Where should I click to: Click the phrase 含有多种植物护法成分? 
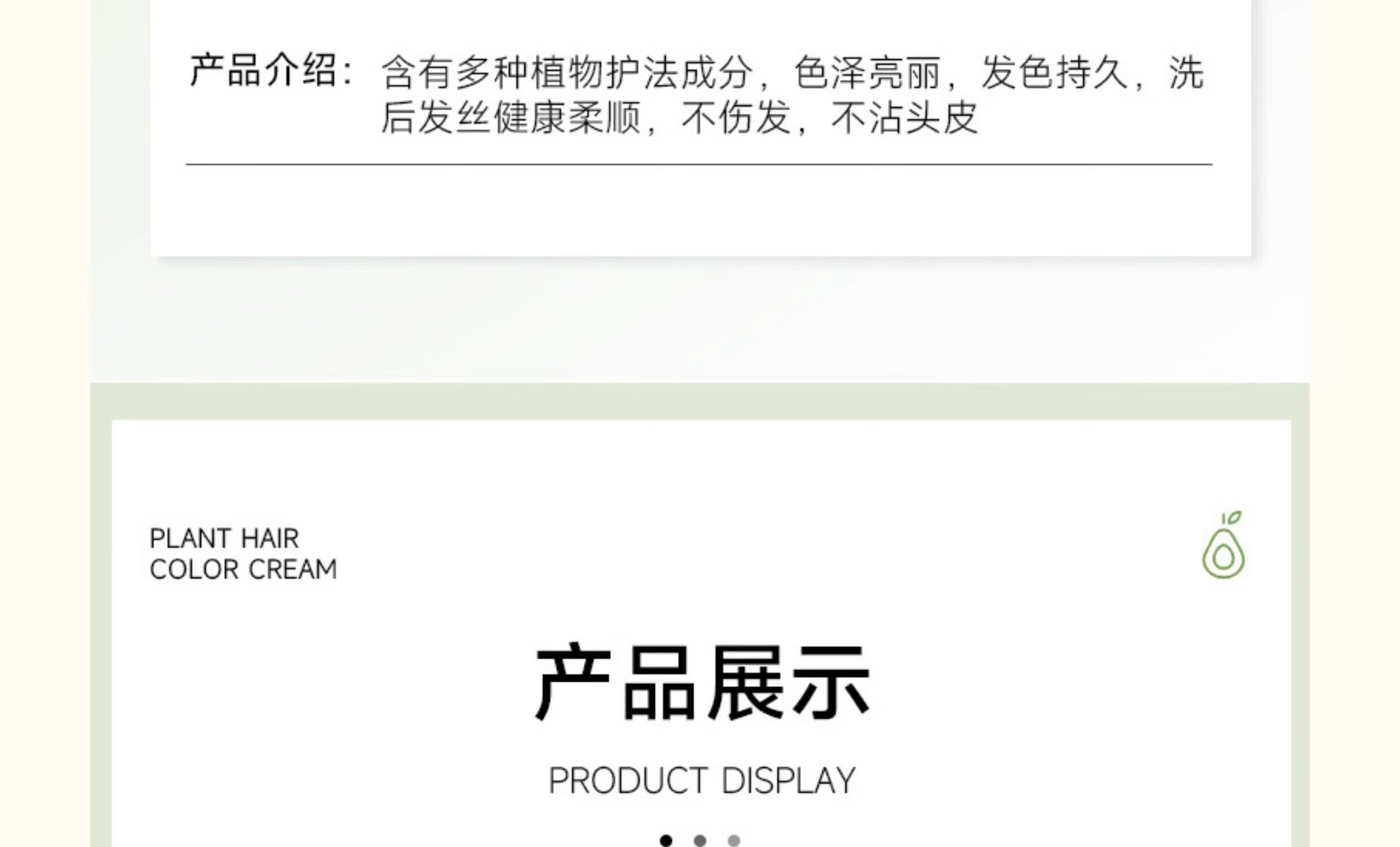coord(567,73)
